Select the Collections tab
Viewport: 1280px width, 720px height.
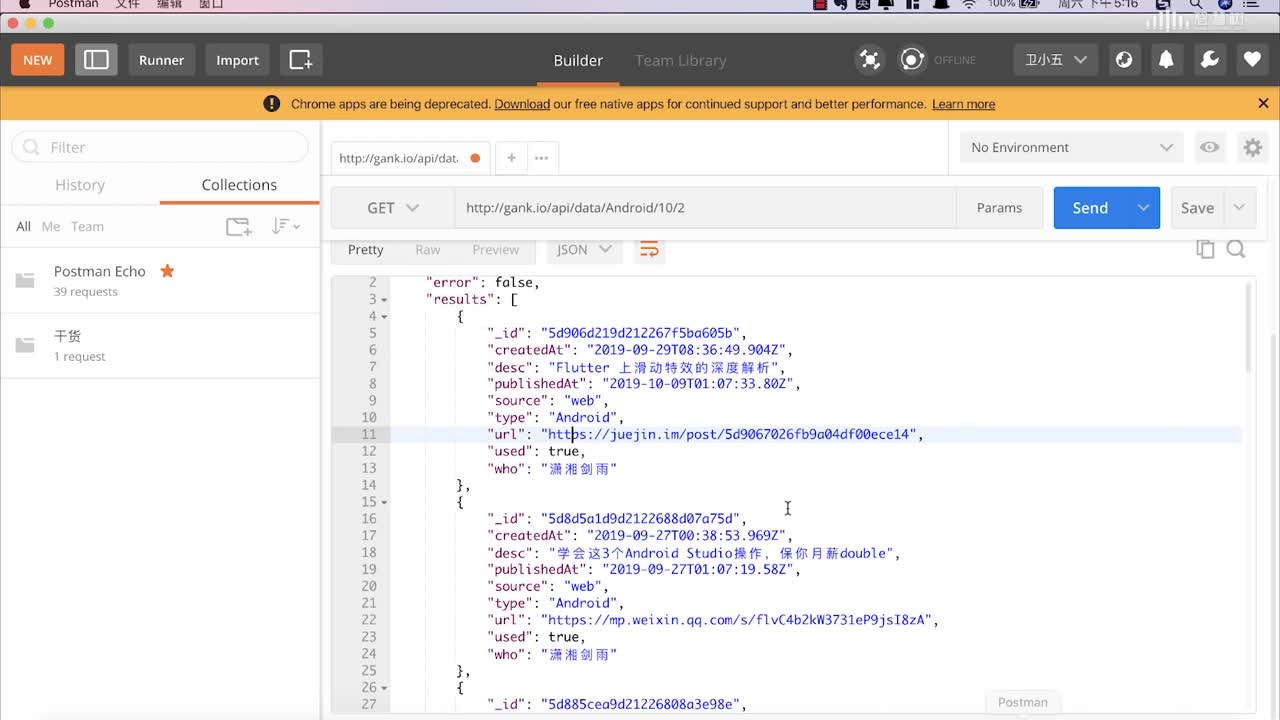tap(239, 185)
